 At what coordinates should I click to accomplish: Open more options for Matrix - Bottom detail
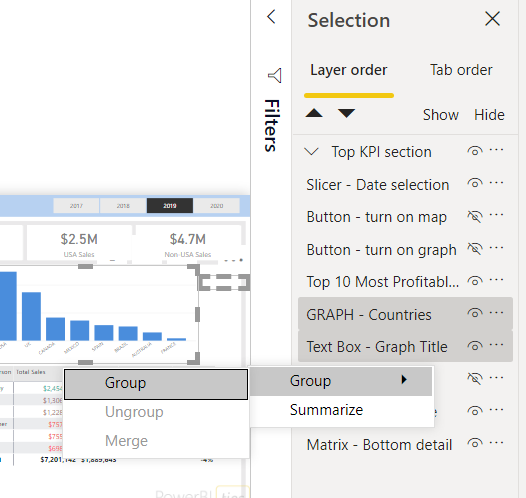pyautogui.click(x=496, y=443)
